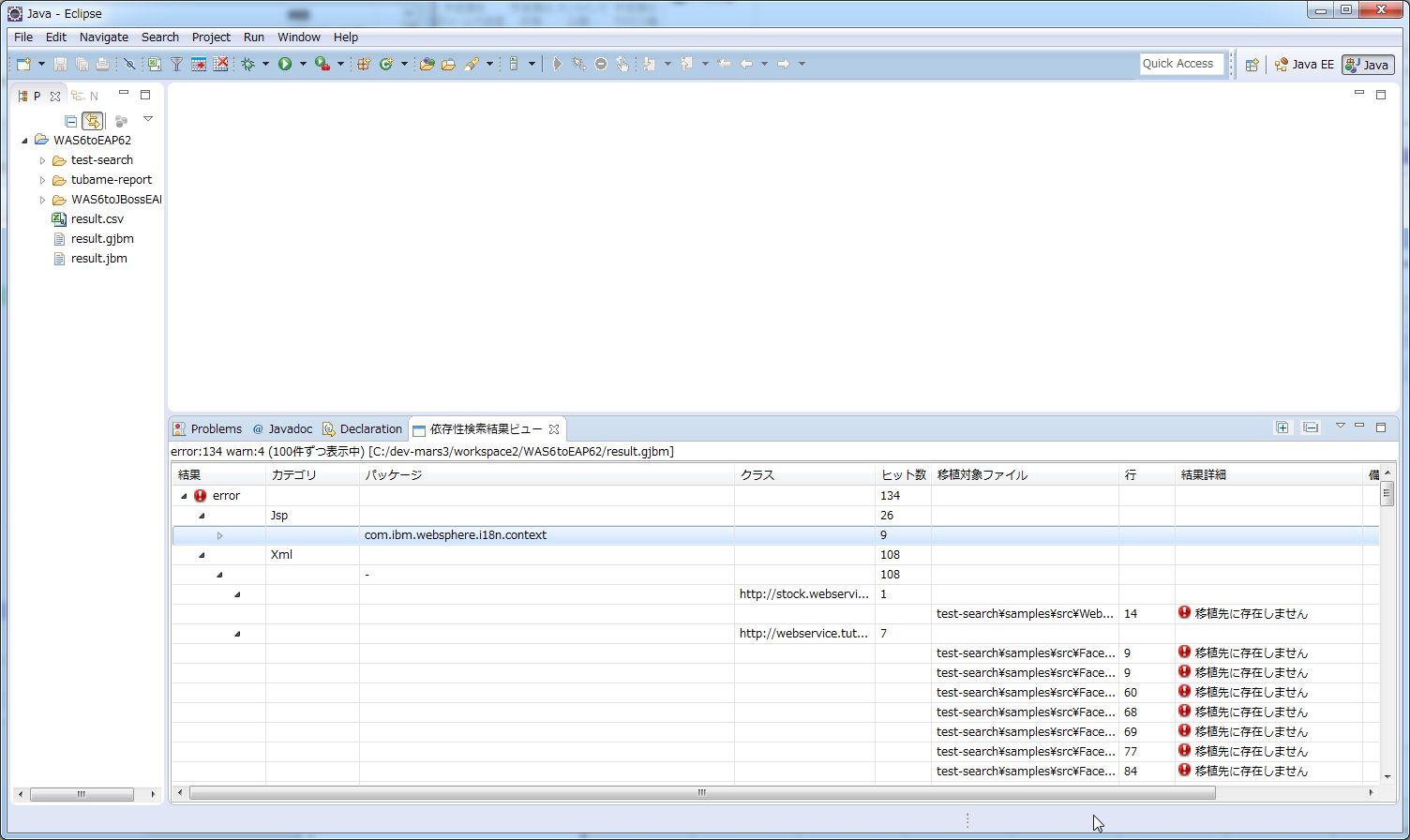This screenshot has height=840, width=1410.
Task: Click the results view horizontal scrollbar
Action: click(702, 793)
